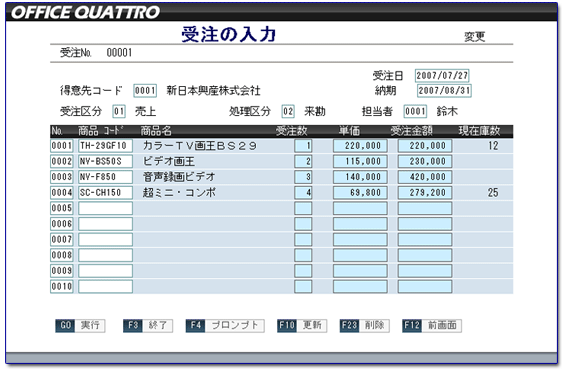Screen dimensions: 564x369
Task: Click empty product code field in row 0008
Action: (105, 255)
